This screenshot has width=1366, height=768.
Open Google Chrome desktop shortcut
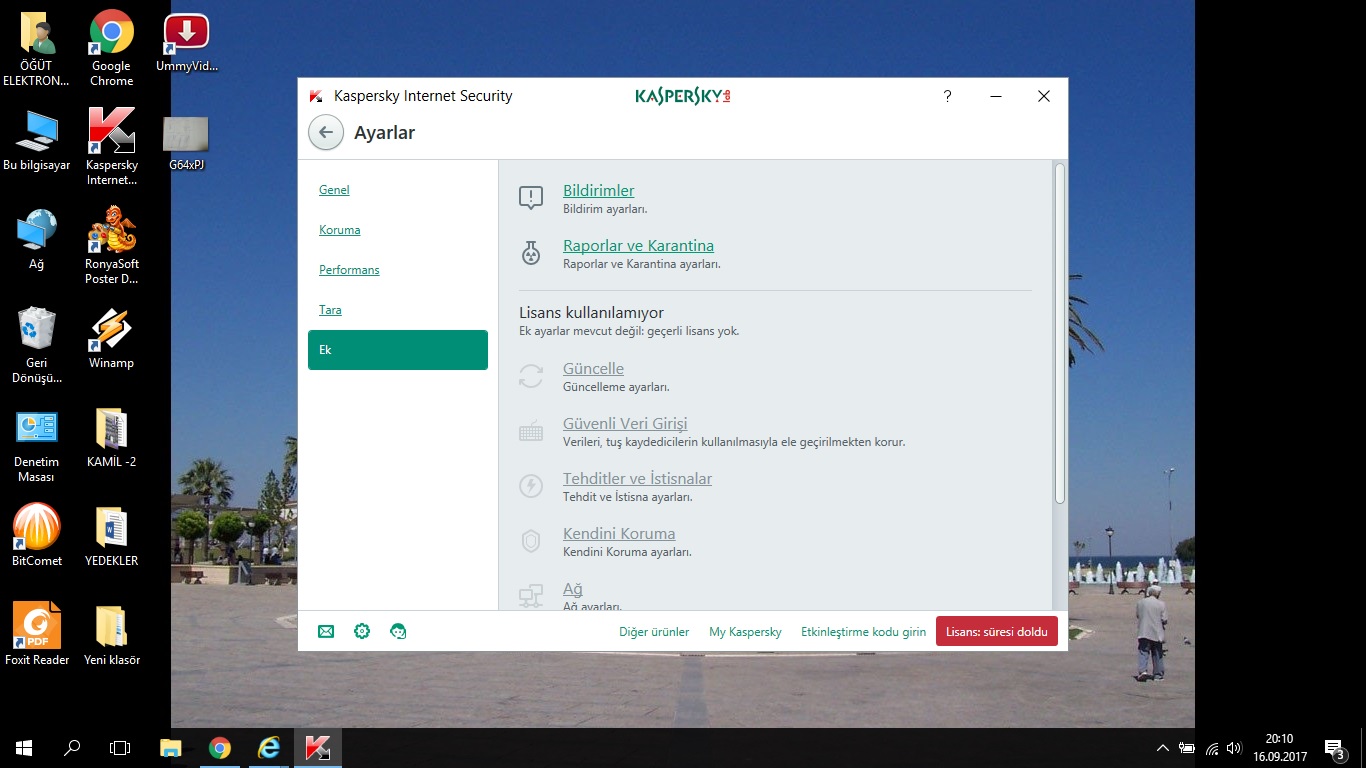[111, 48]
